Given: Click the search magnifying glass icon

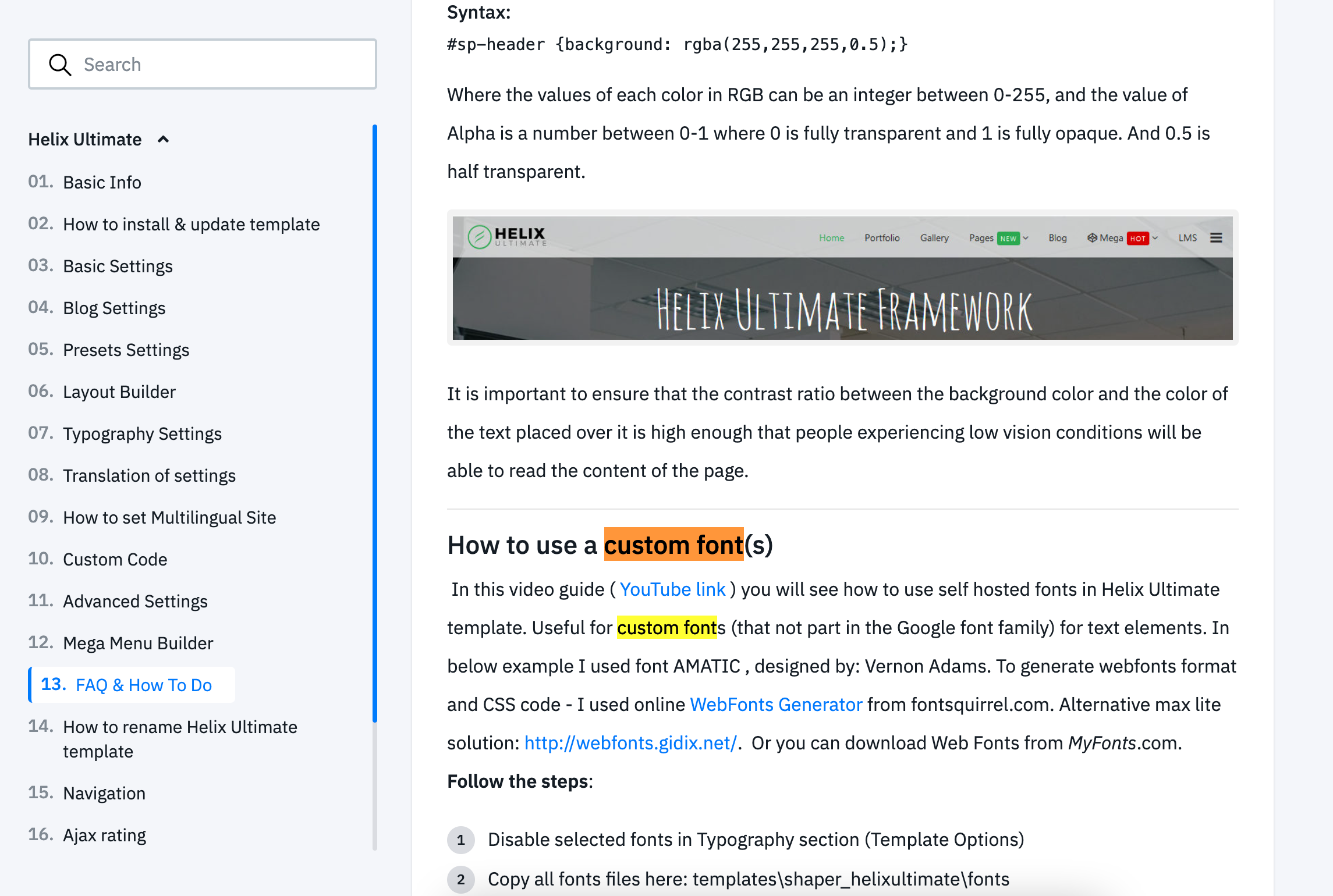Looking at the screenshot, I should [x=61, y=64].
